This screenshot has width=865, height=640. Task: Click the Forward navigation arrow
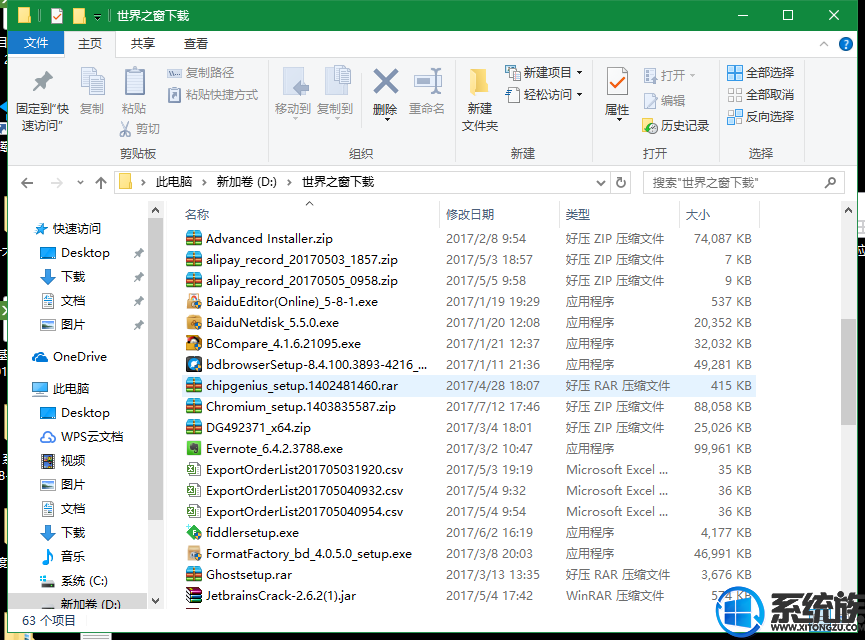point(57,183)
